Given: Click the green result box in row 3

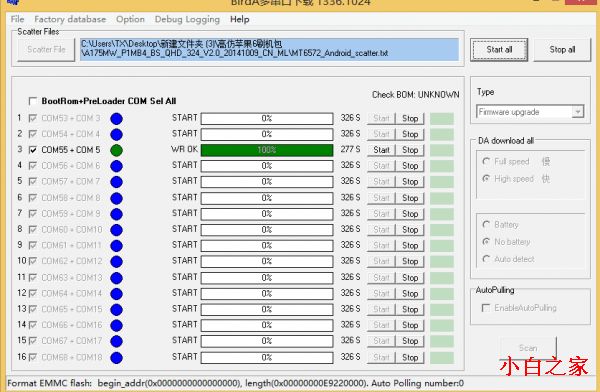Looking at the screenshot, I should click(x=442, y=150).
